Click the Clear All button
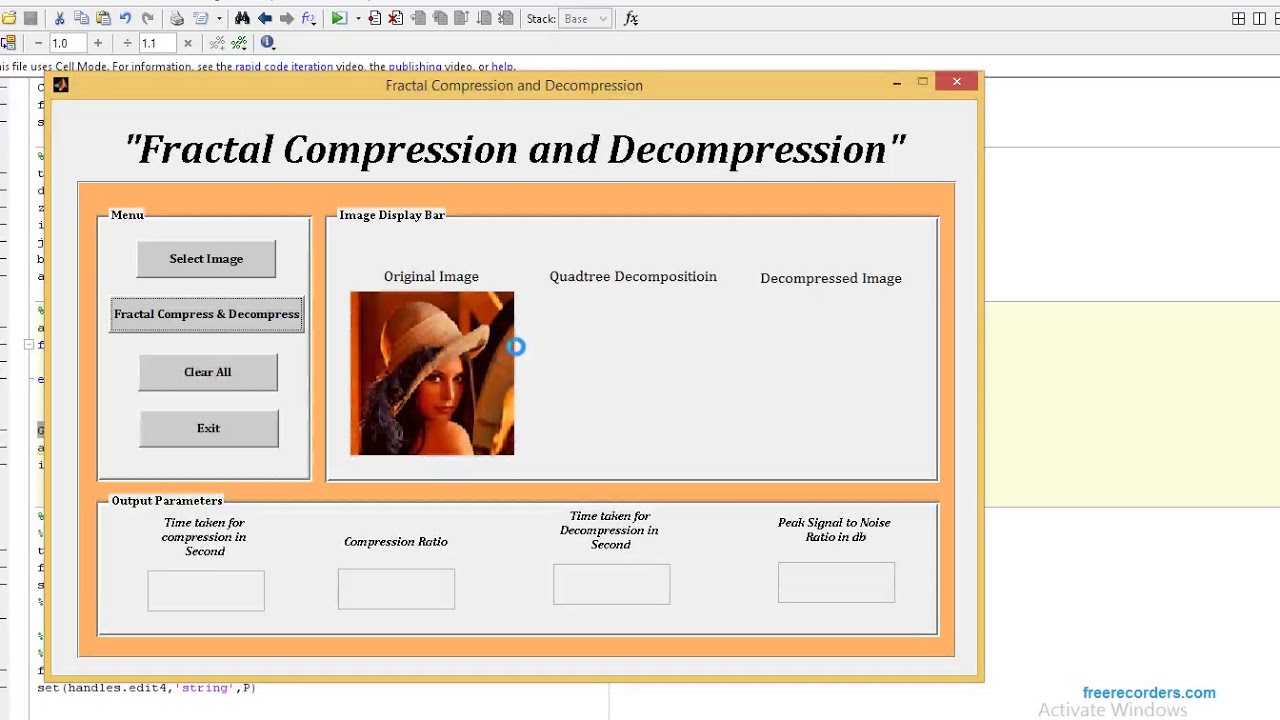The width and height of the screenshot is (1280, 720). pos(208,372)
